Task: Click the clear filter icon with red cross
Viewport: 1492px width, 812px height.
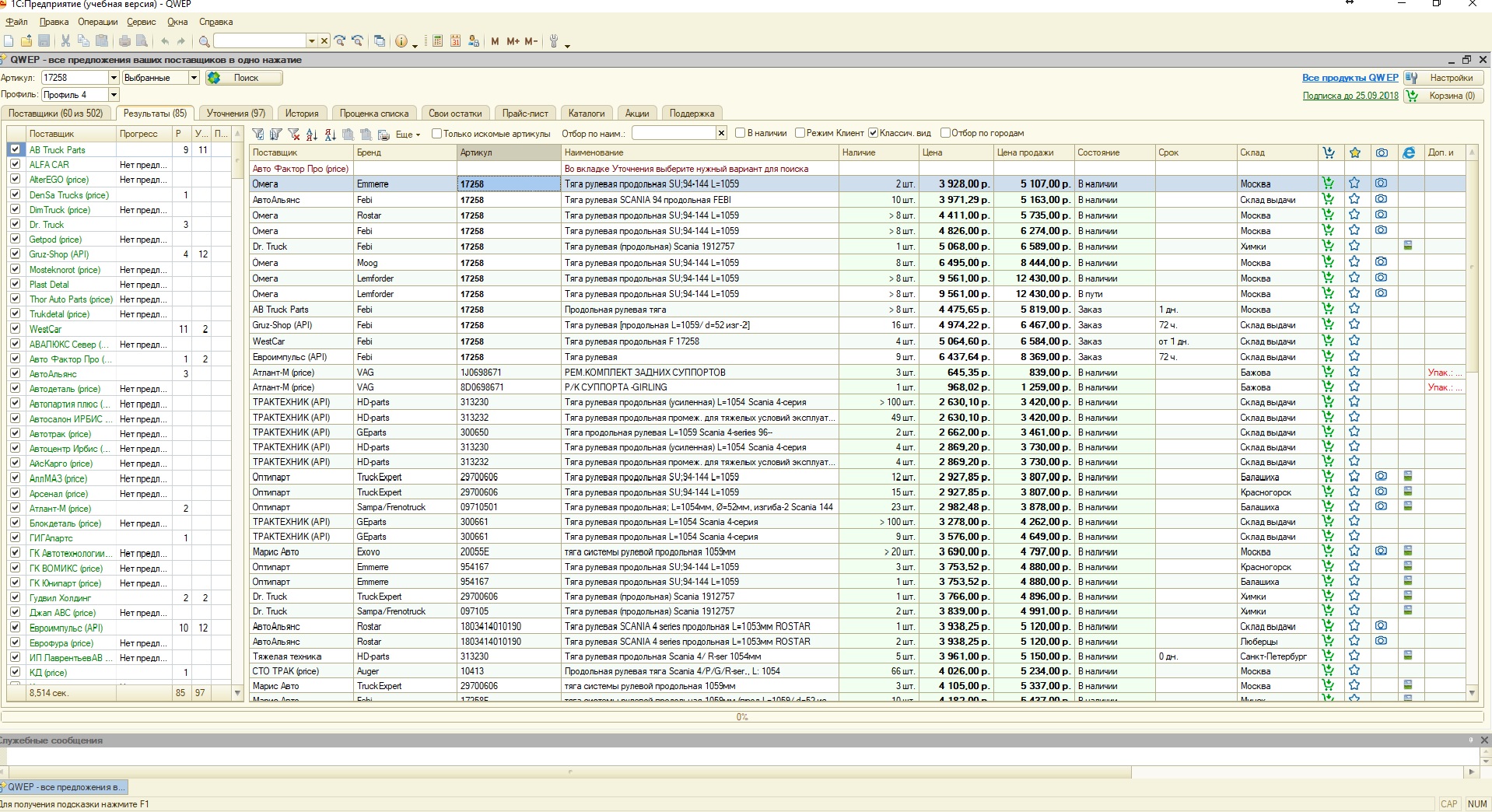Action: 294,134
